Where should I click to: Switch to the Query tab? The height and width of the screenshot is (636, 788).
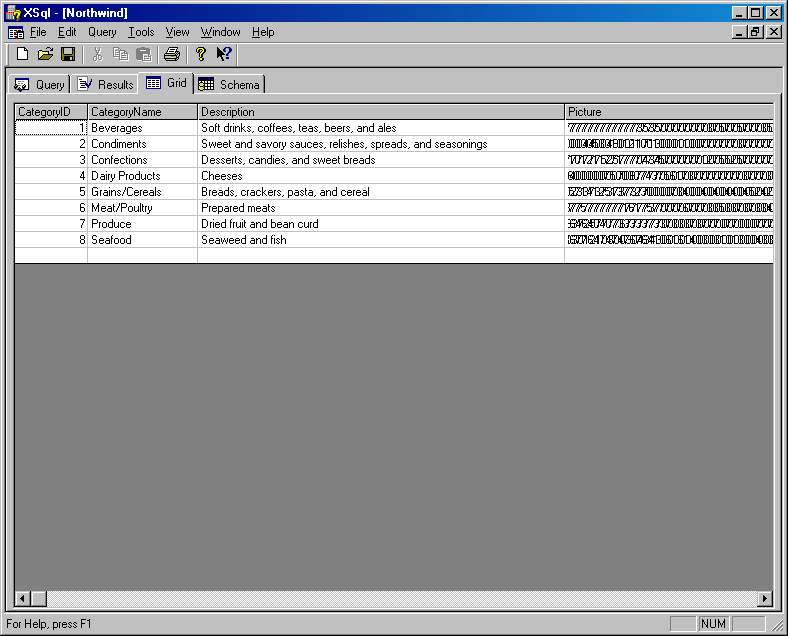(x=39, y=84)
